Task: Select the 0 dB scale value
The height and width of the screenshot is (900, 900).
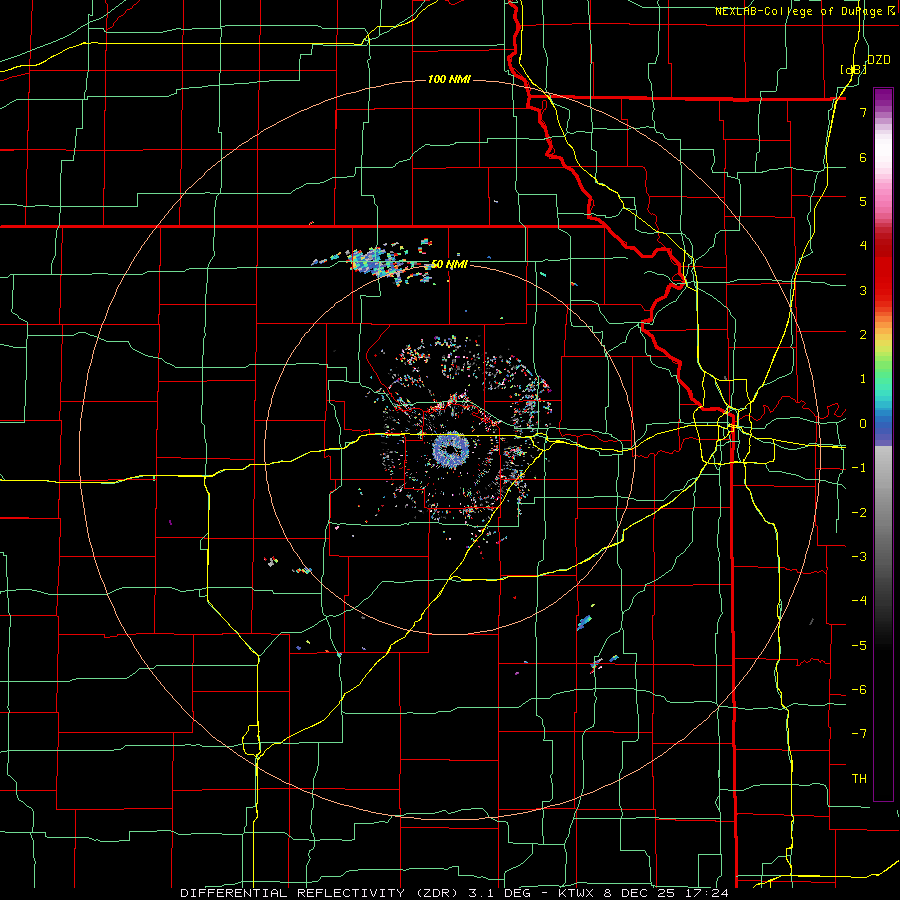Action: (x=863, y=424)
